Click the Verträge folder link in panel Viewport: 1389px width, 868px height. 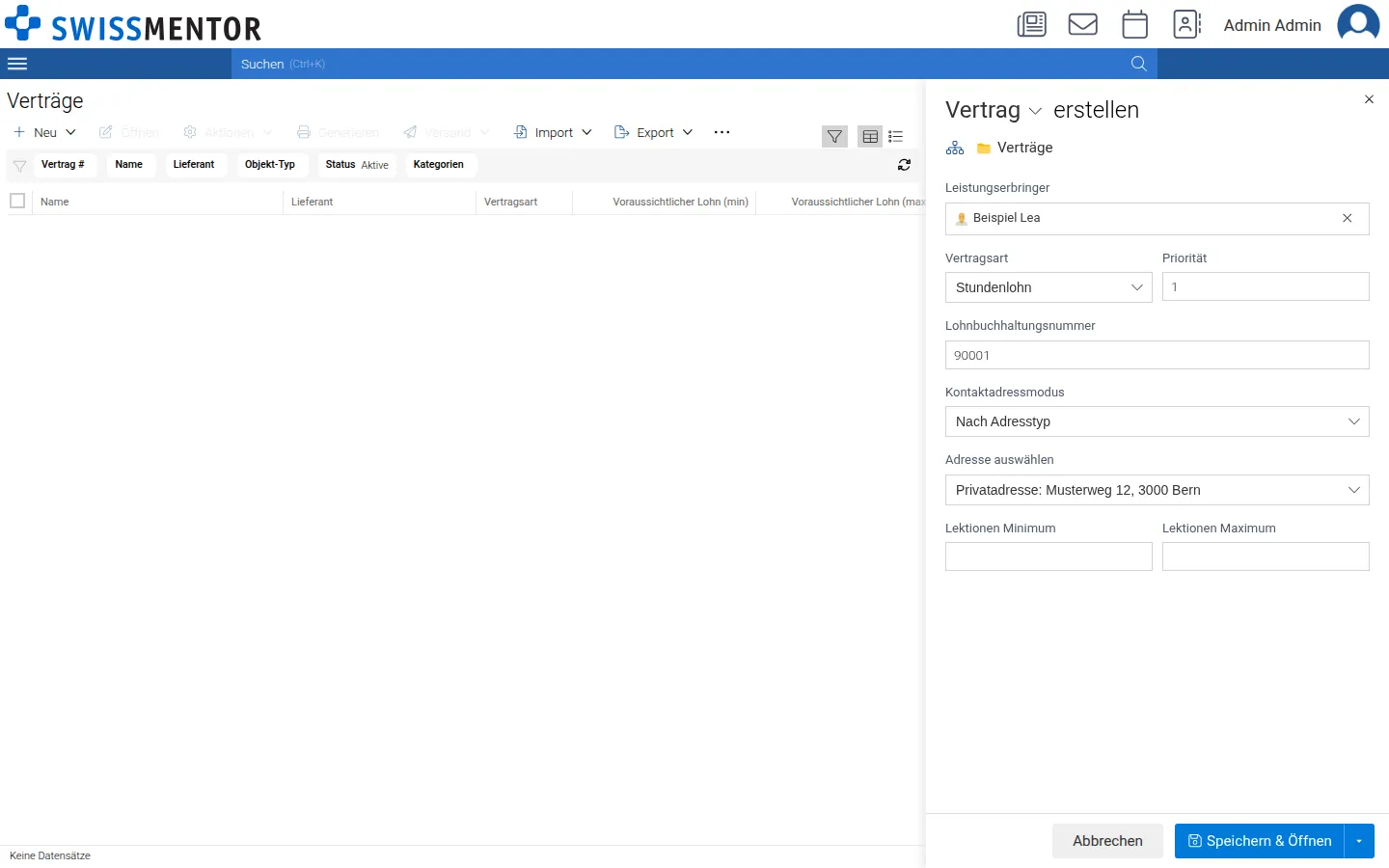pyautogui.click(x=1015, y=148)
